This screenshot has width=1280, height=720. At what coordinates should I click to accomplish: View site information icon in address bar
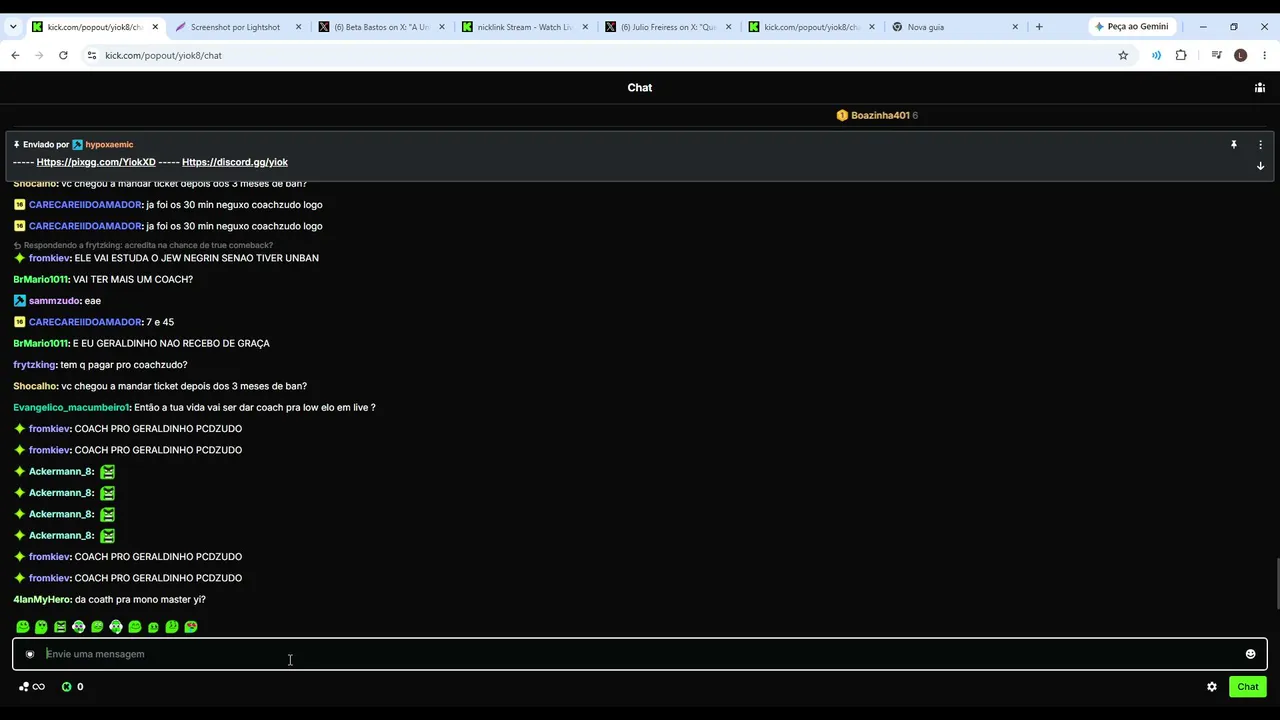pos(92,55)
